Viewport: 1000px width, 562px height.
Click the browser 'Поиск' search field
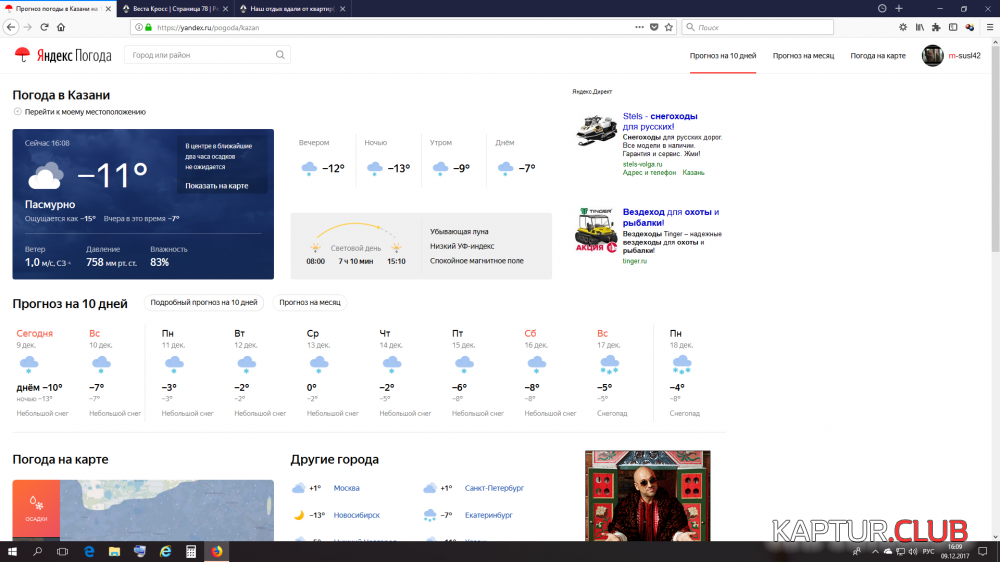[758, 27]
